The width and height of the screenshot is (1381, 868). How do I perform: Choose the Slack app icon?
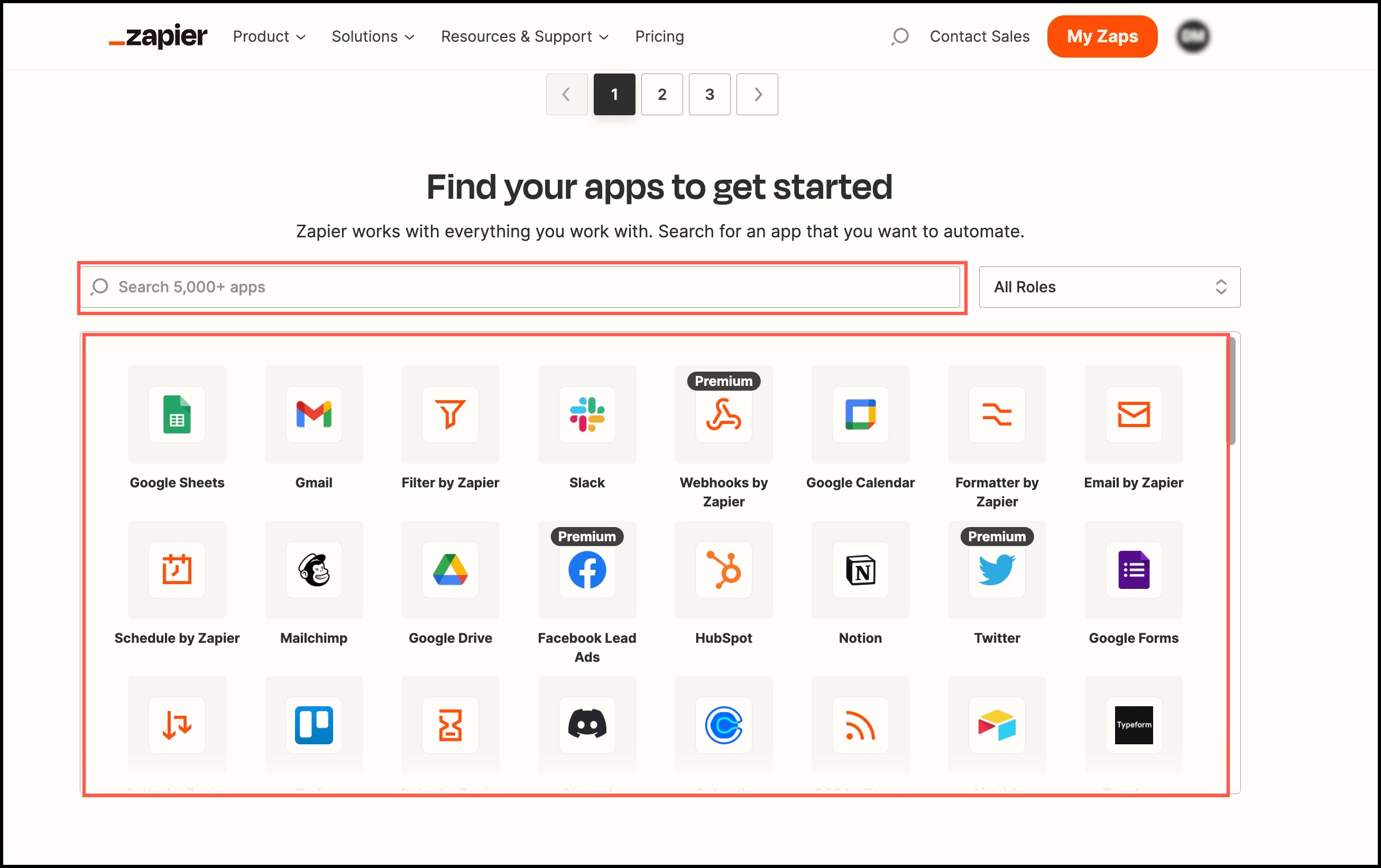587,414
